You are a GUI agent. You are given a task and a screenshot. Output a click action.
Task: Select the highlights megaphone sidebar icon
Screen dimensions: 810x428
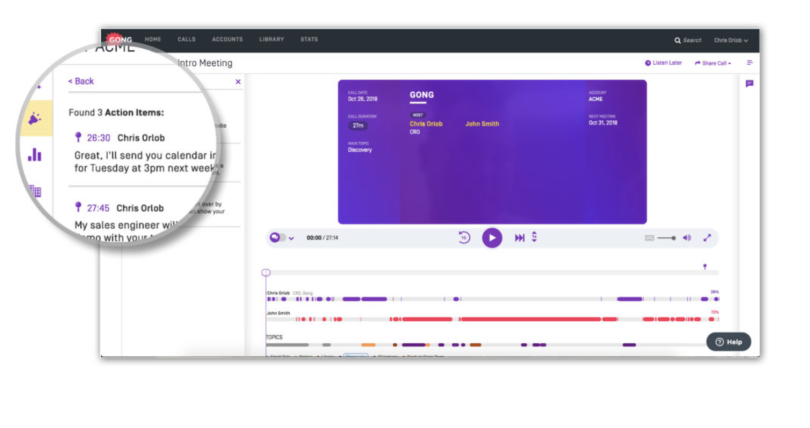[x=35, y=119]
